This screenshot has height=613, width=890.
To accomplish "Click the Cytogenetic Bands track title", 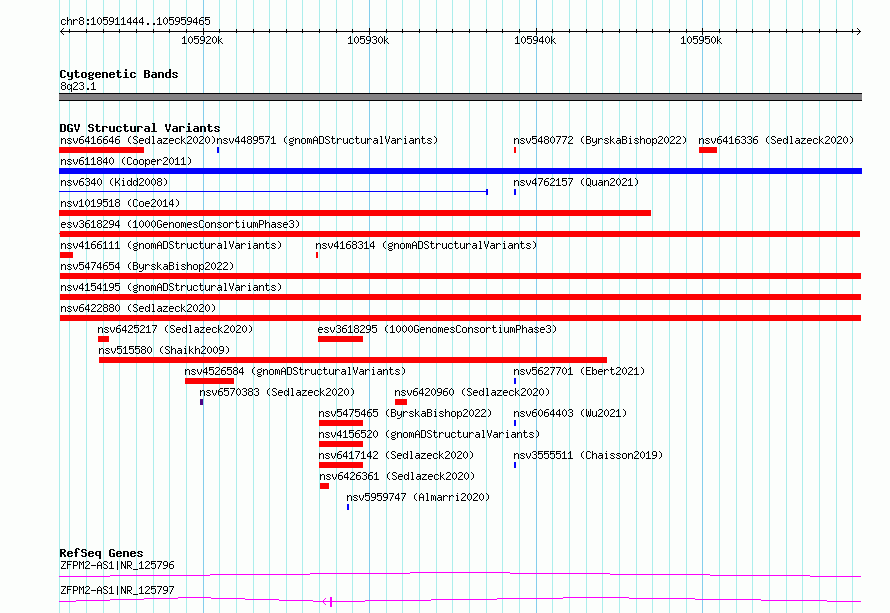I will point(119,74).
